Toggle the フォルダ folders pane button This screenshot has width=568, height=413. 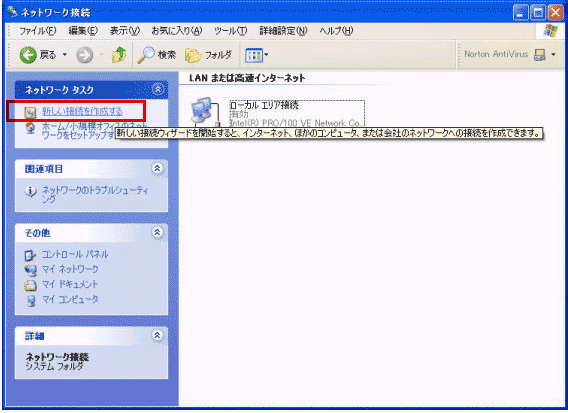coord(208,55)
